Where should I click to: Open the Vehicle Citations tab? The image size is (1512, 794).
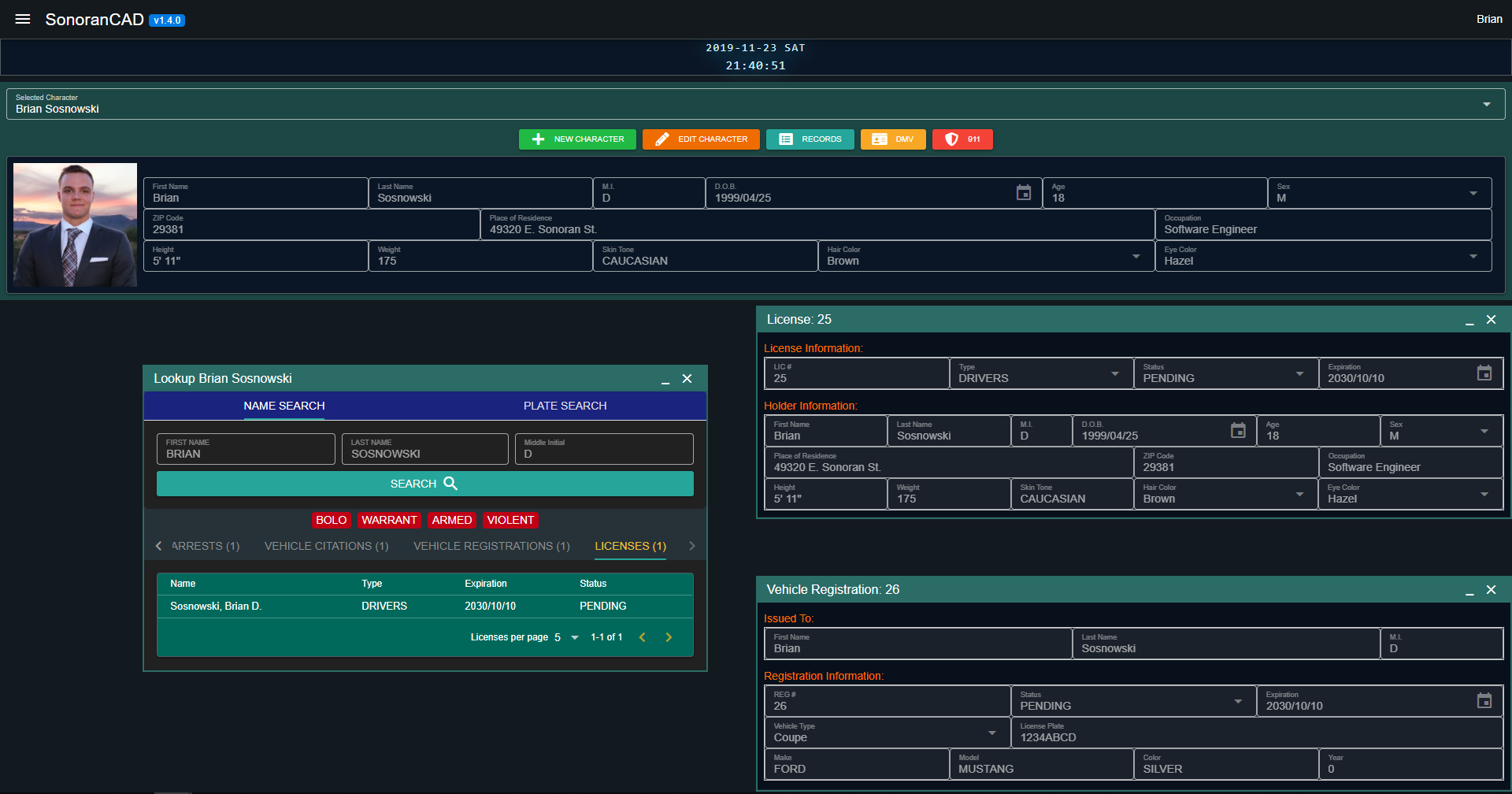point(326,546)
